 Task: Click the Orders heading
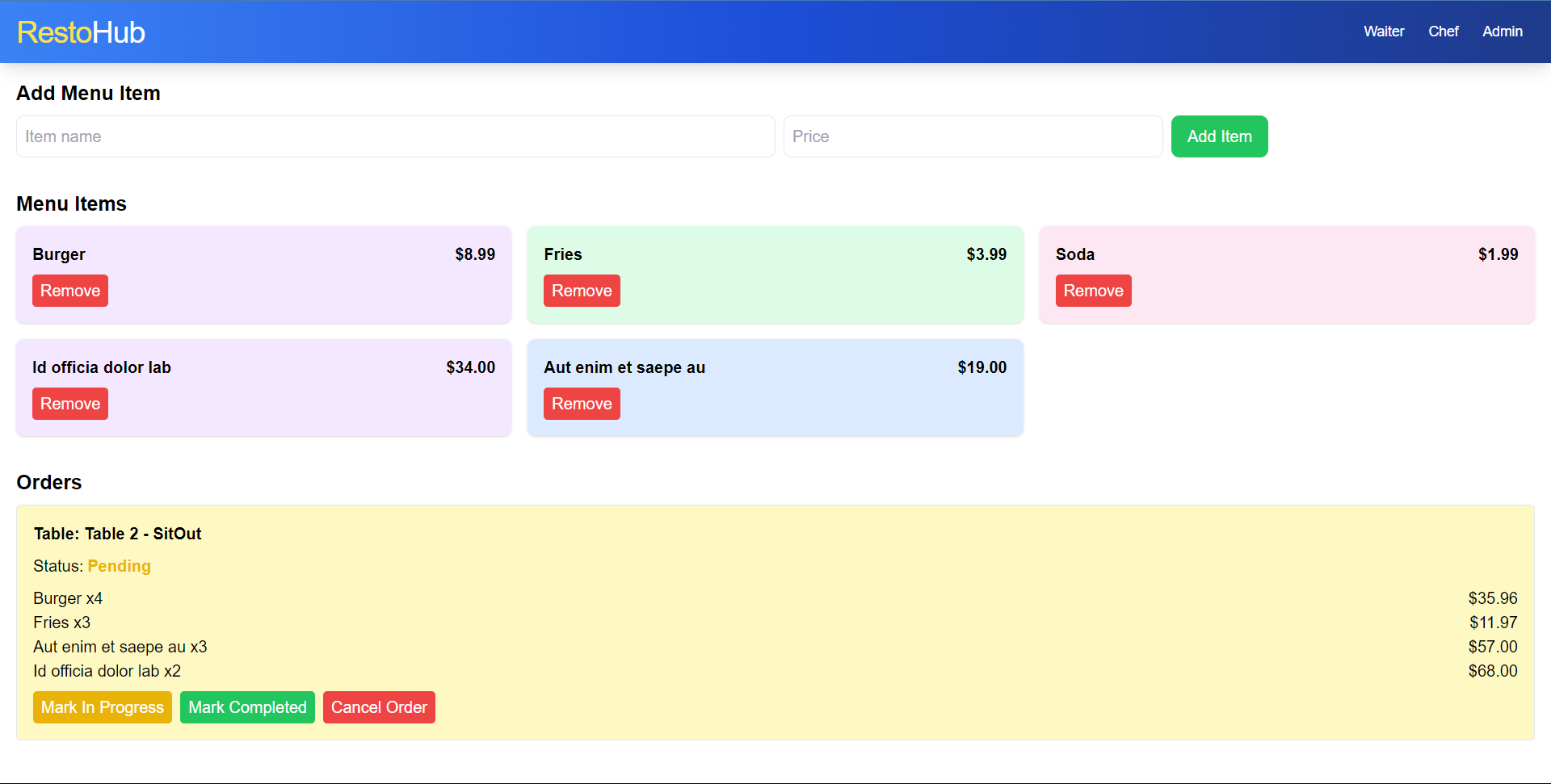[49, 482]
